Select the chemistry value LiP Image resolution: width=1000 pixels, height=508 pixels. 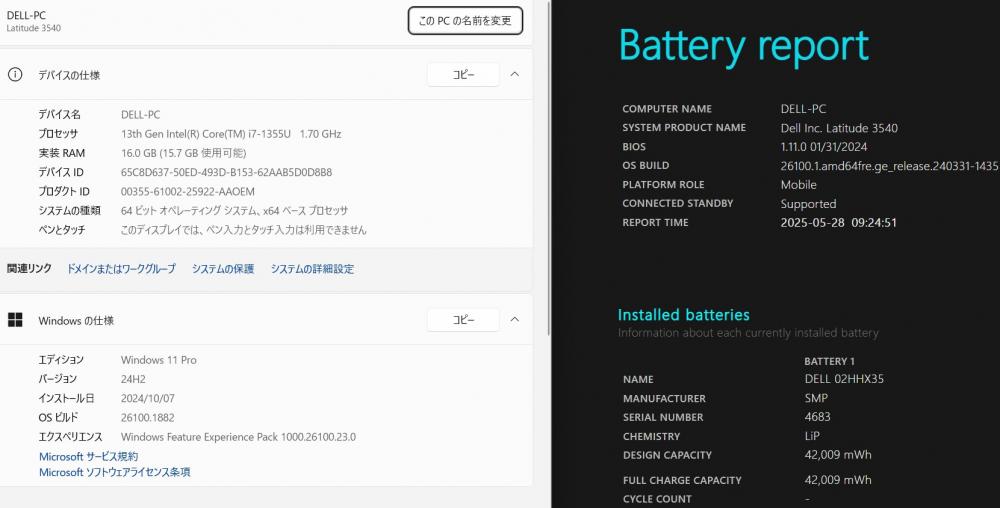coord(812,436)
